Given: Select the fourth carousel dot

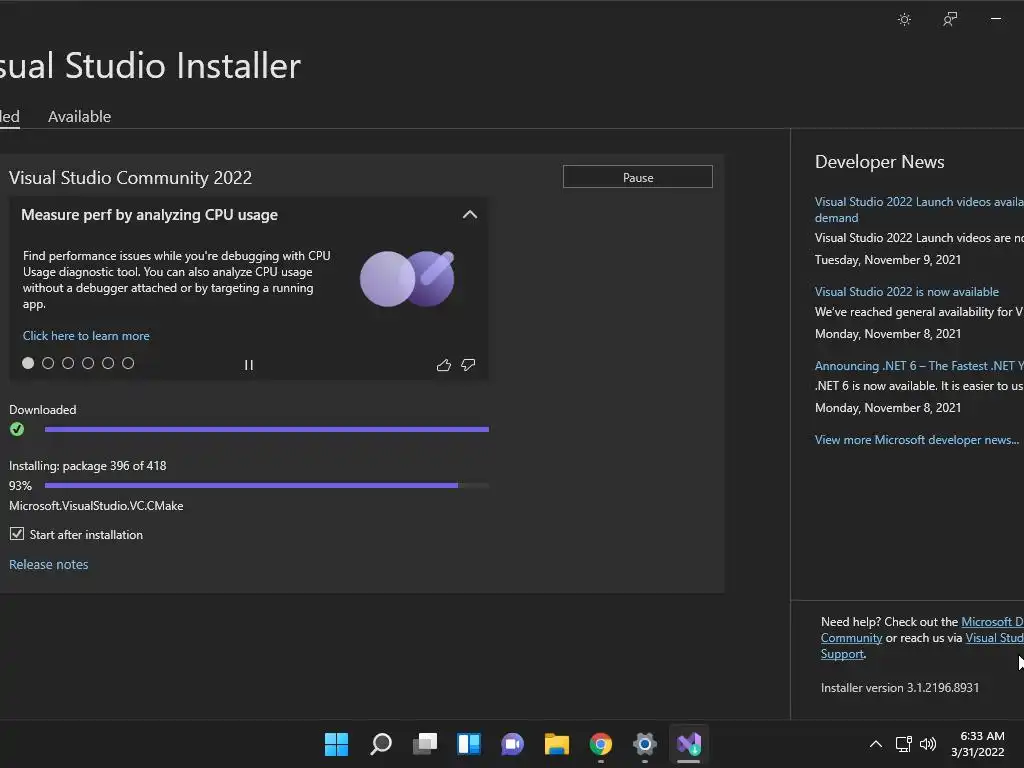Looking at the screenshot, I should tap(88, 363).
